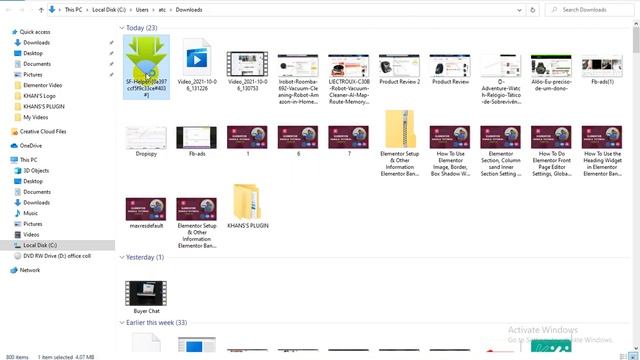This screenshot has height=360, width=640.
Task: Select the maxresdefault image file
Action: click(146, 209)
